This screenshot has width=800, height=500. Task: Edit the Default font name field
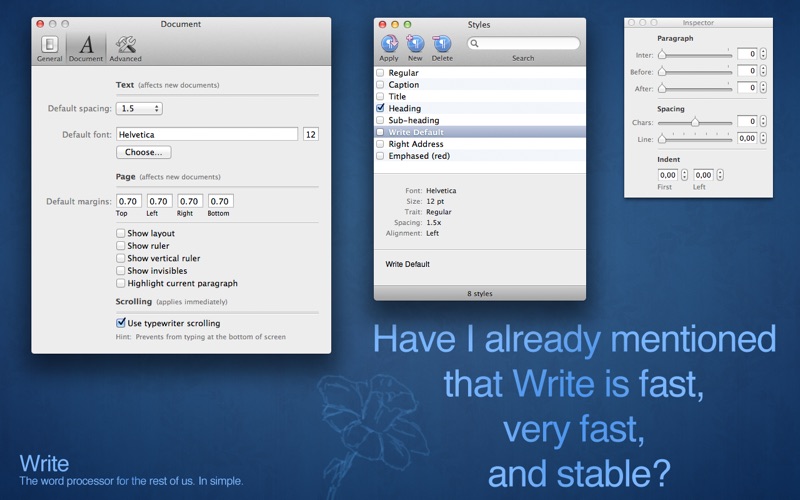pos(207,134)
